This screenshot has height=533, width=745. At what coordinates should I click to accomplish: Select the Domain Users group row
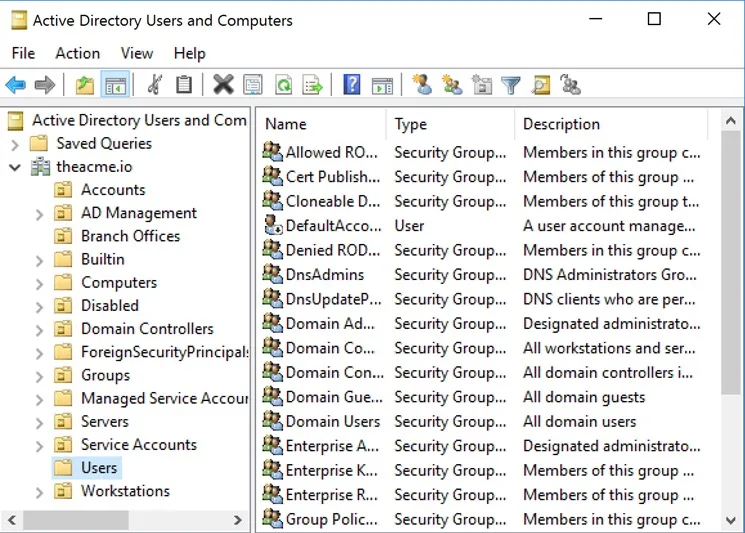pyautogui.click(x=332, y=422)
